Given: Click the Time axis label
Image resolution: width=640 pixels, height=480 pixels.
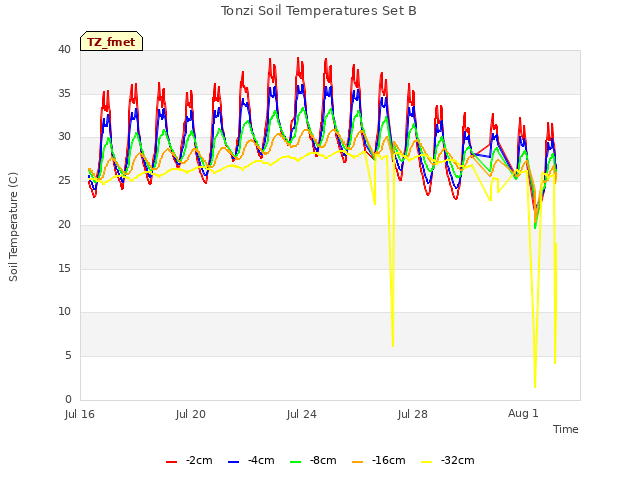Looking at the screenshot, I should click(565, 429).
